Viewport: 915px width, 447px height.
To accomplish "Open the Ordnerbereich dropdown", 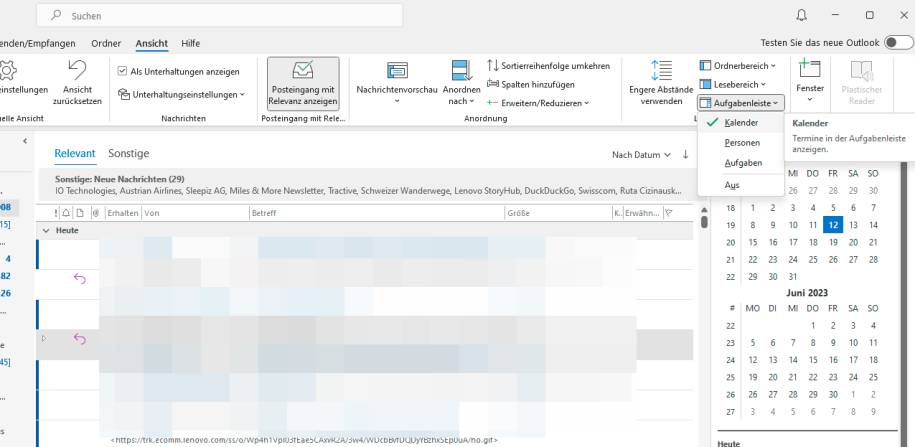I will click(x=738, y=66).
